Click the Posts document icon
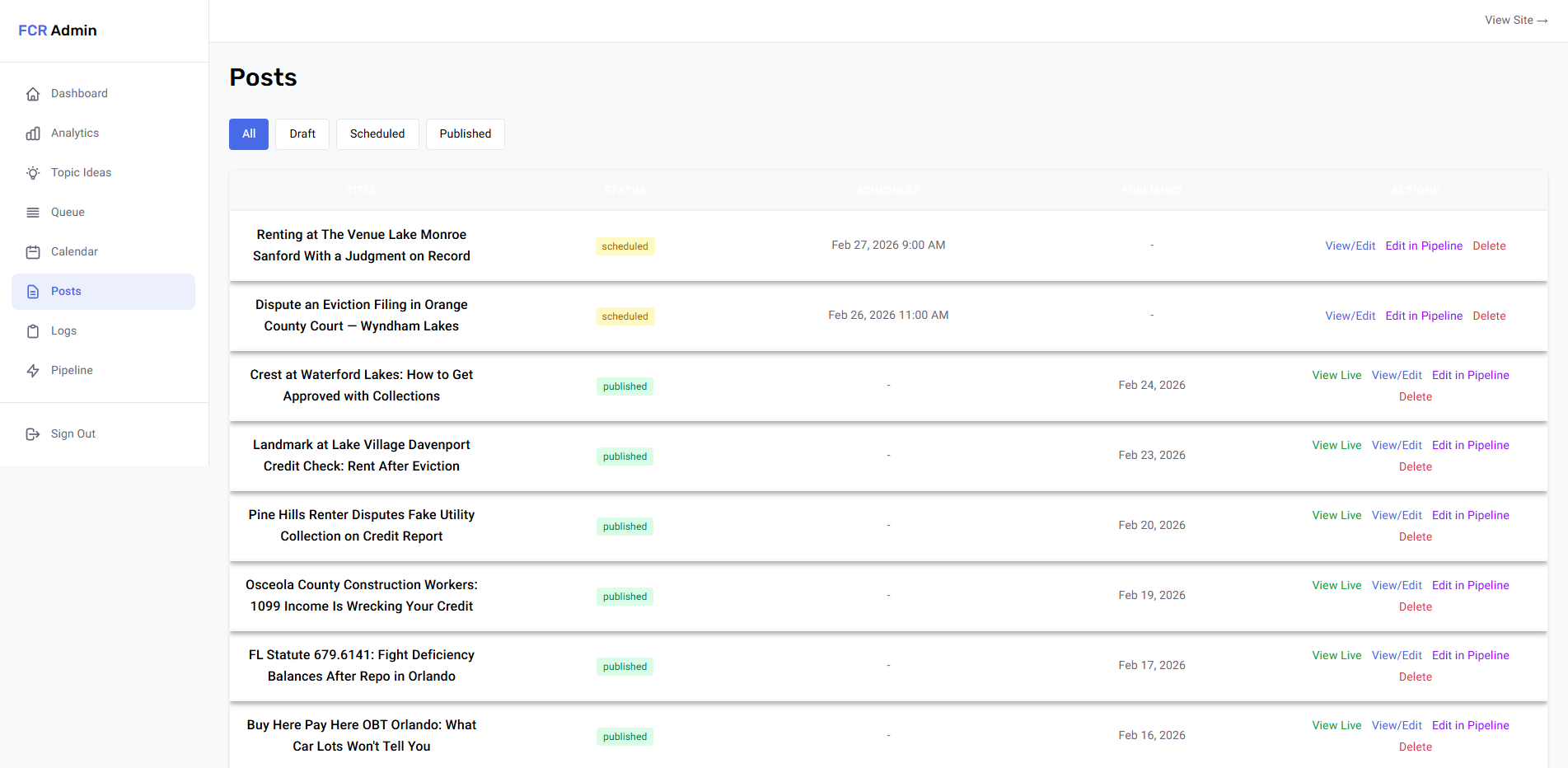Screen dimensions: 1568x768 [33, 292]
